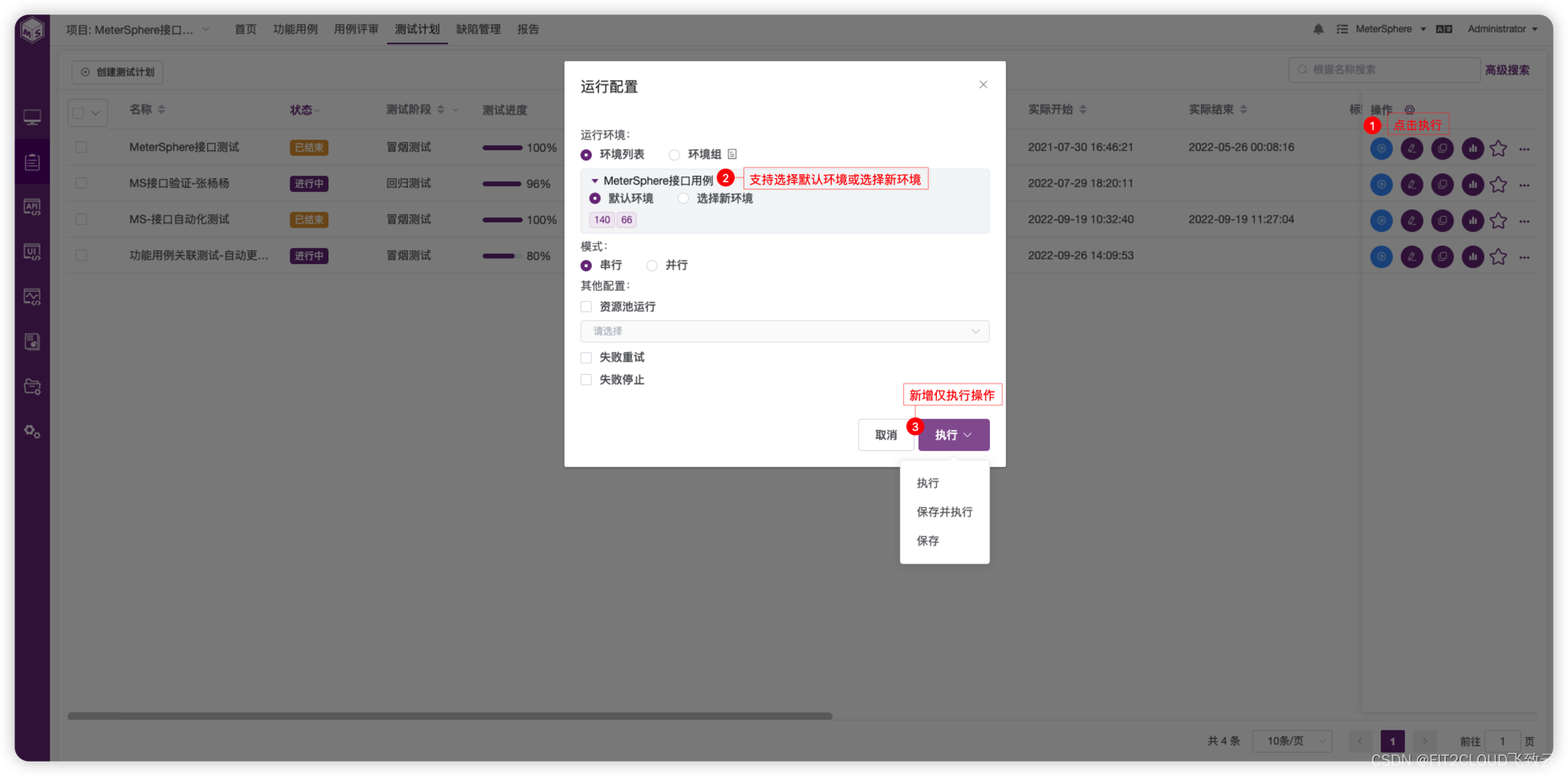Image resolution: width=1568 pixels, height=776 pixels.
Task: Tick the checkbox for MS接口验证-张杨杨 row
Action: pos(81,183)
